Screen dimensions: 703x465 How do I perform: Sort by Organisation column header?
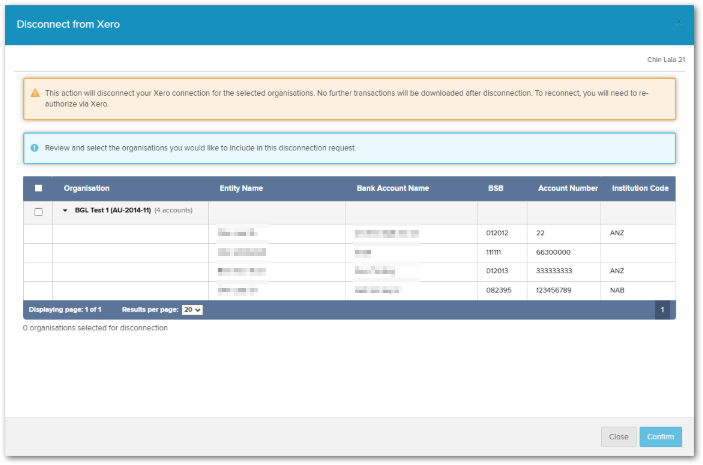(x=87, y=188)
